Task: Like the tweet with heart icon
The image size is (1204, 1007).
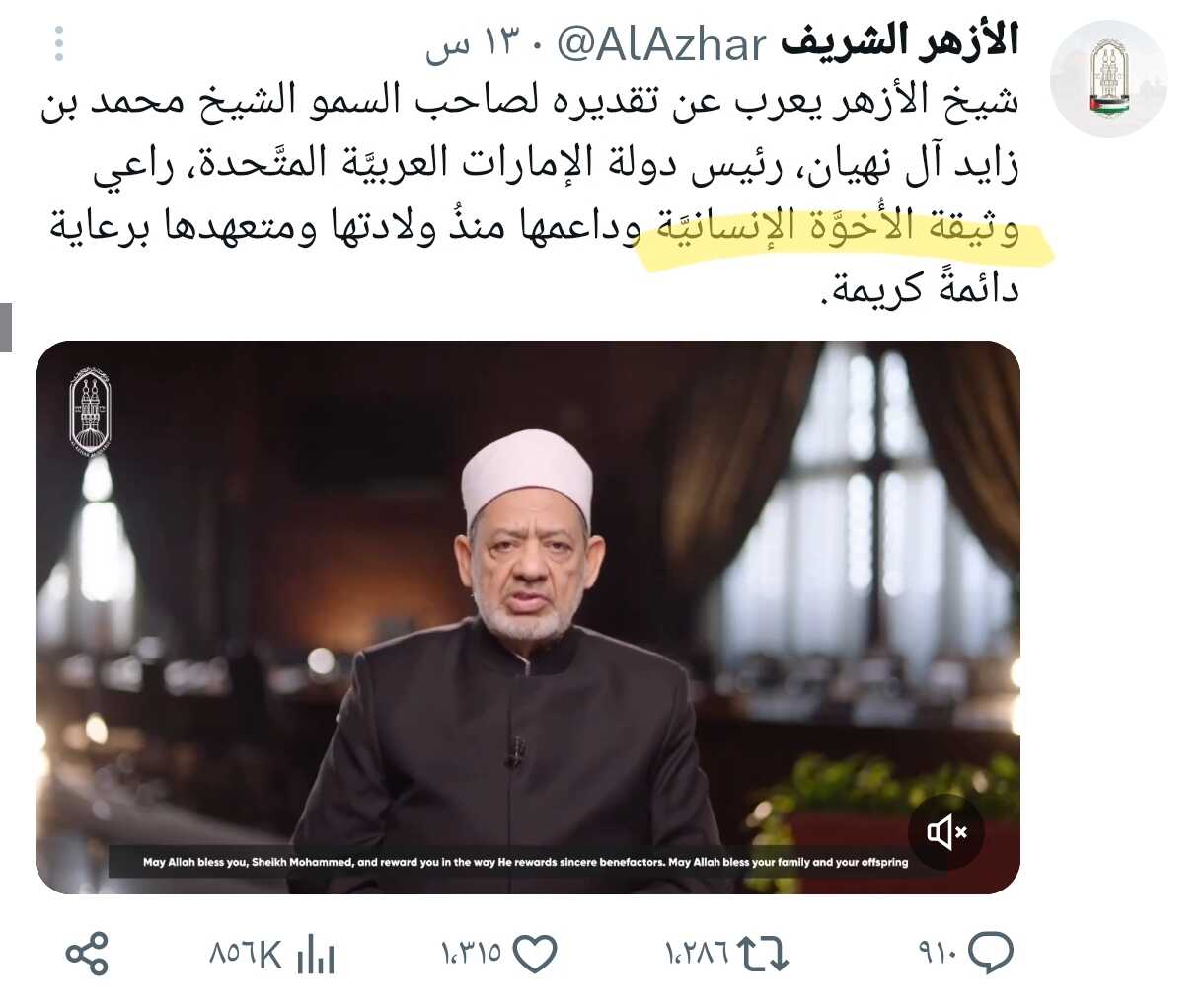Action: [x=536, y=954]
